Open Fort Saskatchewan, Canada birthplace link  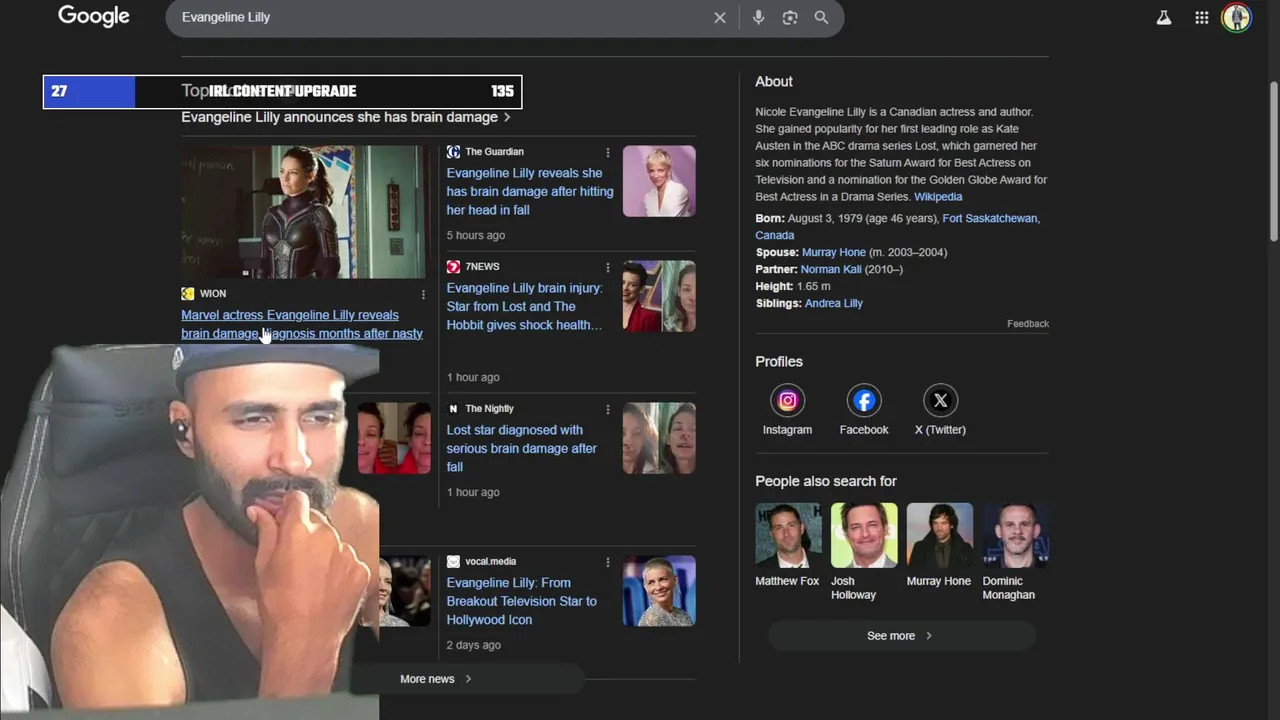897,227
